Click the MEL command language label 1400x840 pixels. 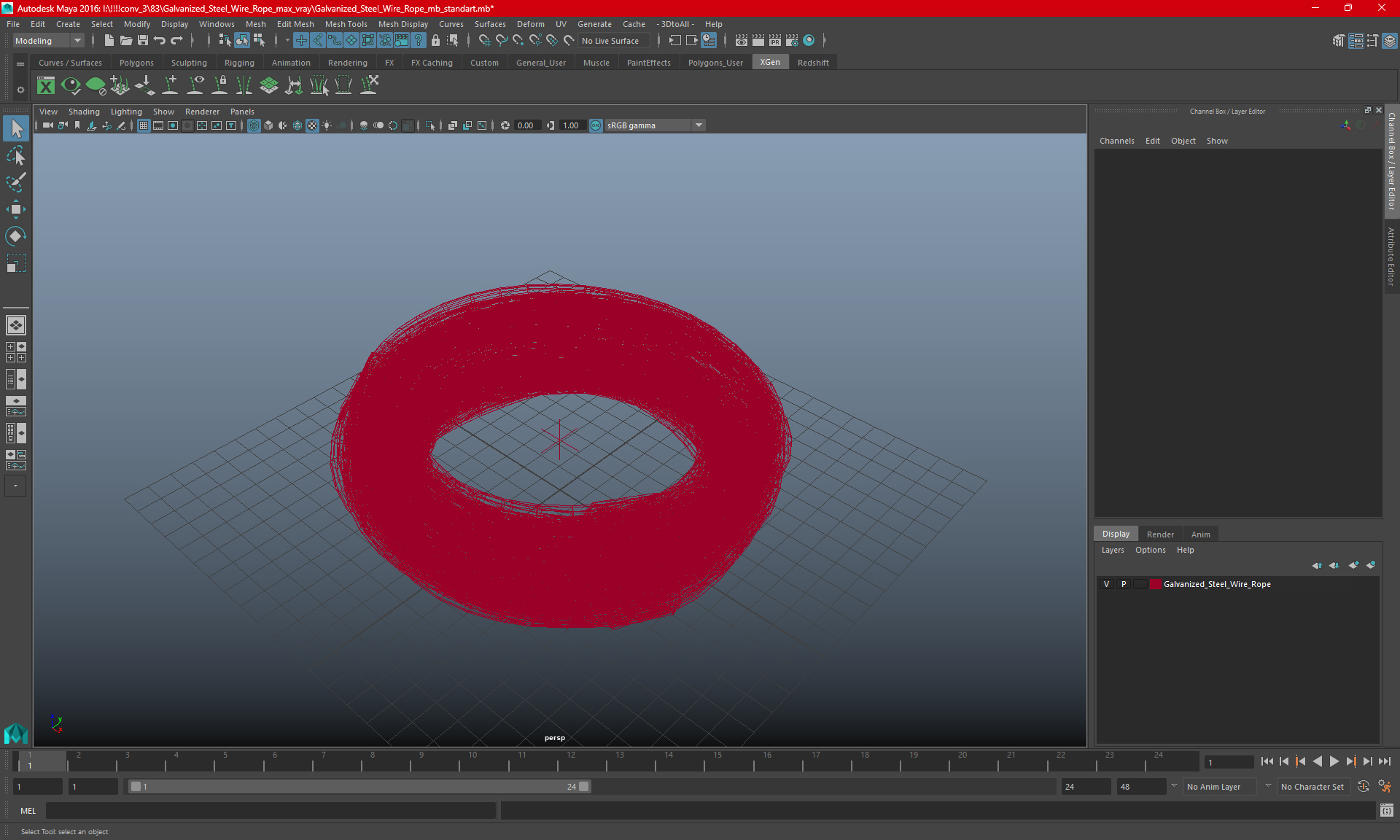click(28, 811)
